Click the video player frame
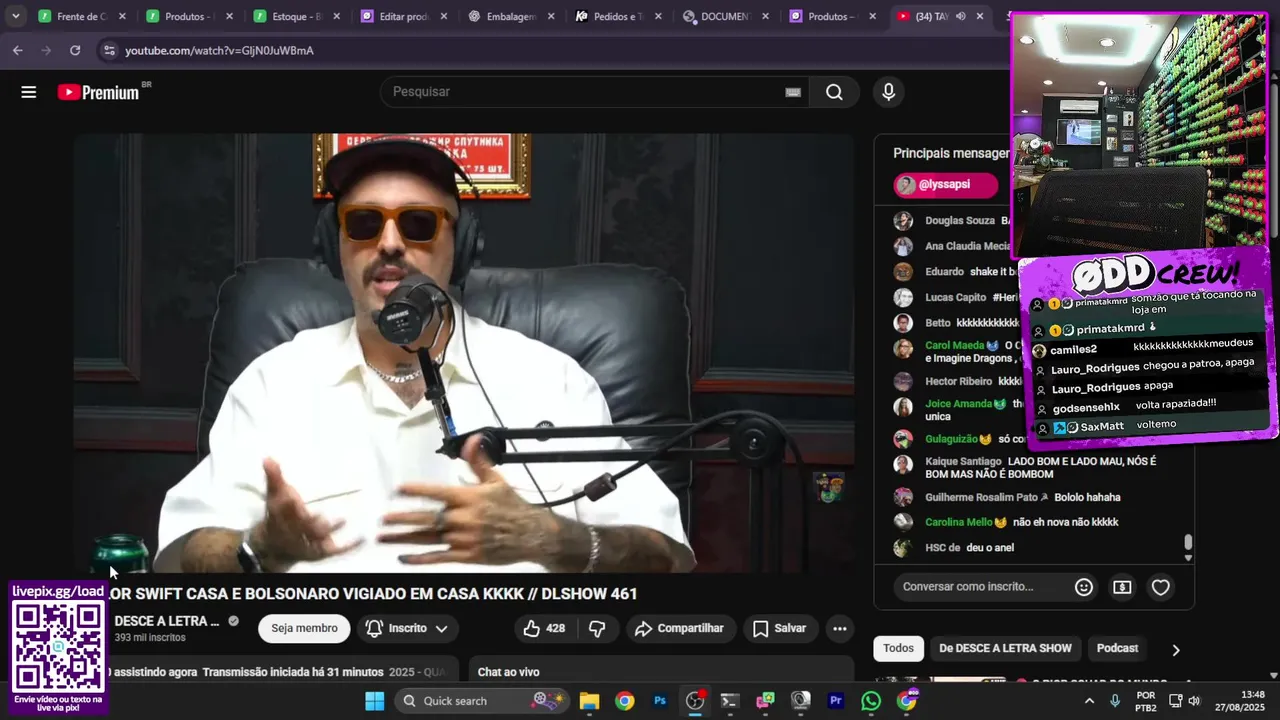Viewport: 1280px width, 720px height. coord(464,352)
